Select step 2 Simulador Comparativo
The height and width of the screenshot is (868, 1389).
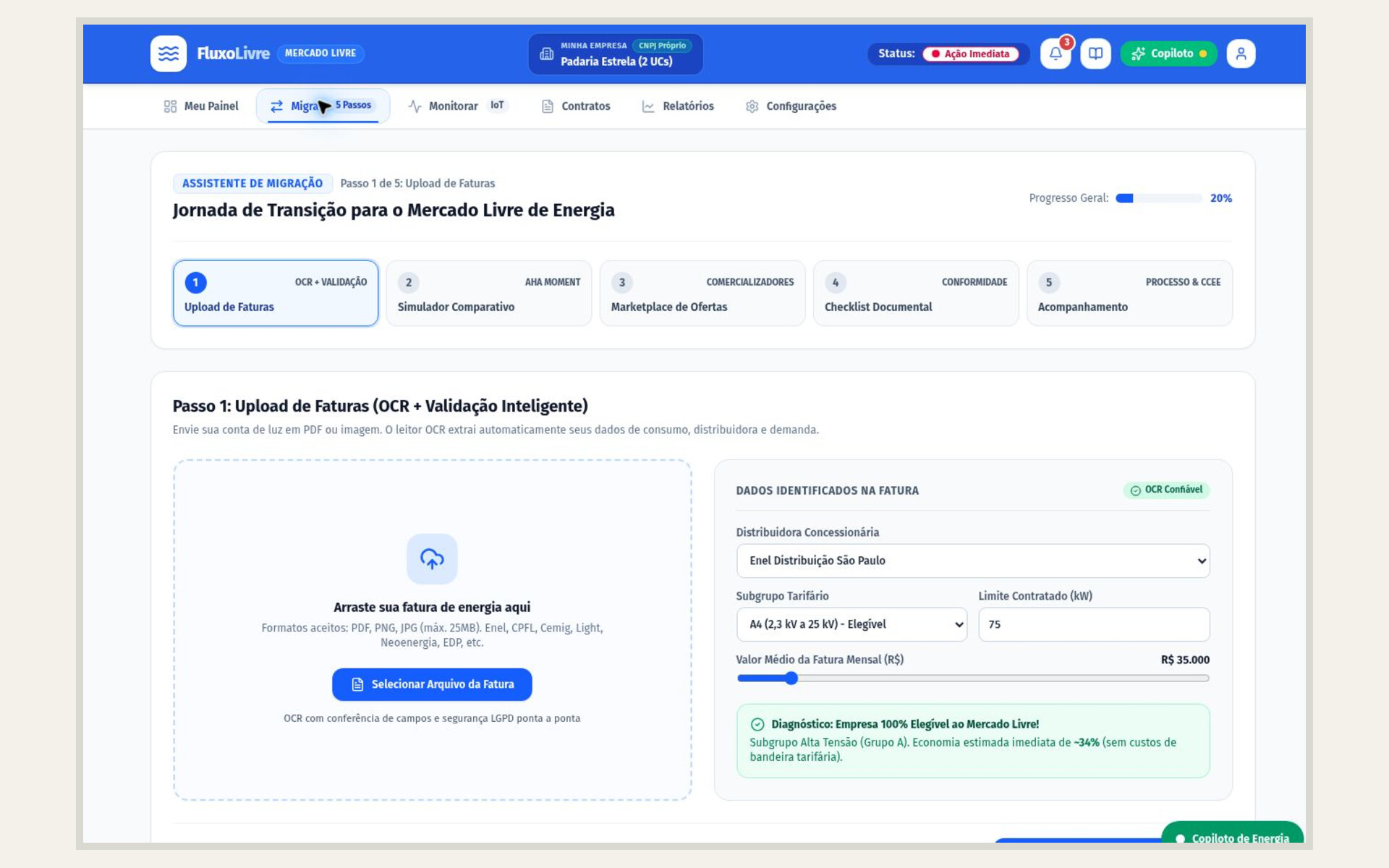489,293
